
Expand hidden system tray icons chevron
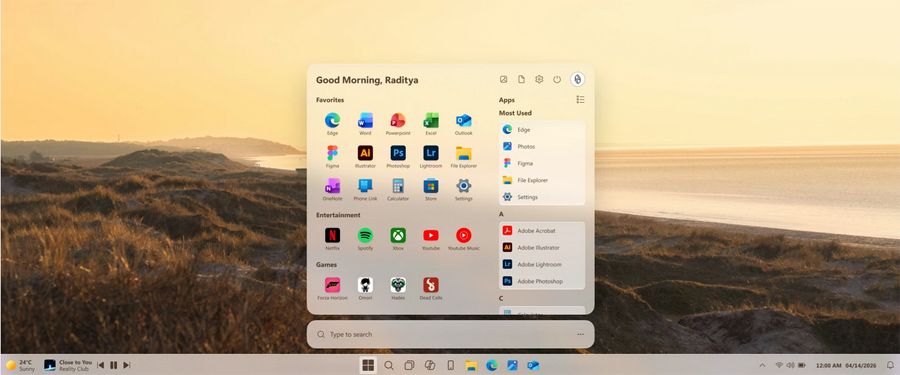pos(762,365)
